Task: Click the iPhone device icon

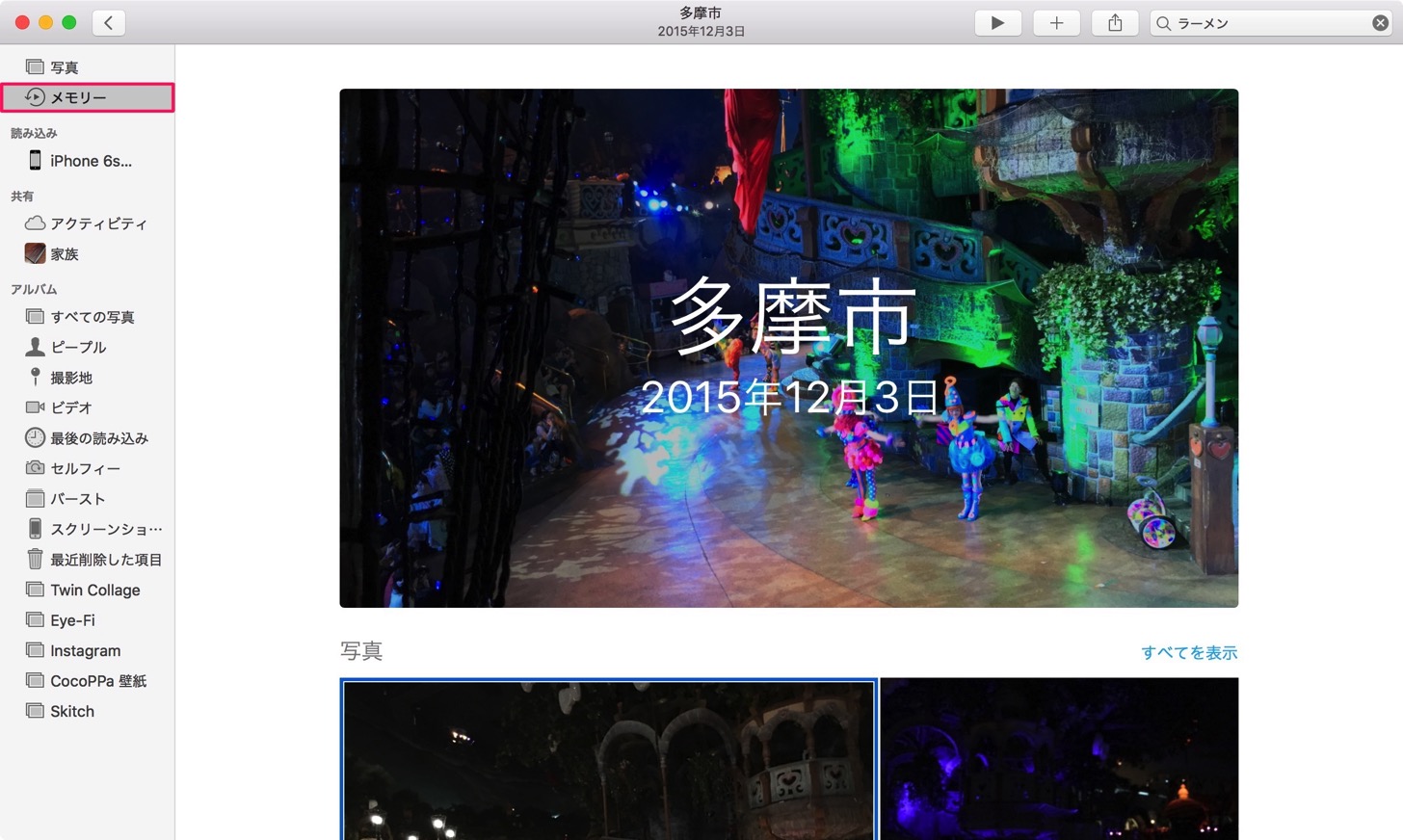Action: click(35, 161)
